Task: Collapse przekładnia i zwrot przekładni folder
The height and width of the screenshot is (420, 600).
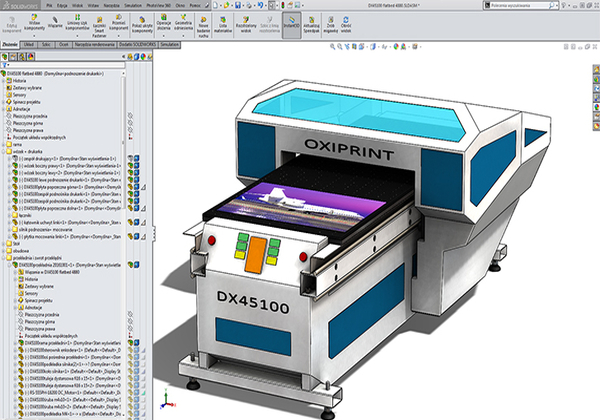Action: [3, 258]
